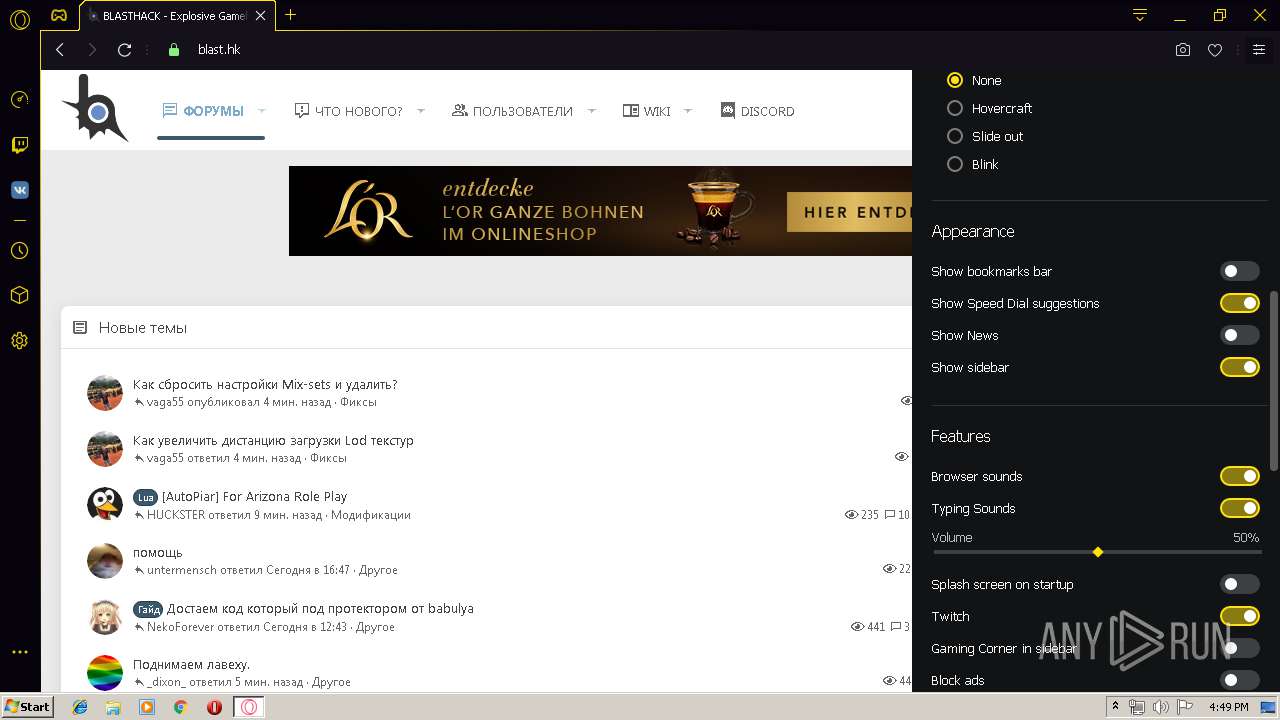Enable Splash screen on startup
1280x720 pixels.
coord(1239,584)
